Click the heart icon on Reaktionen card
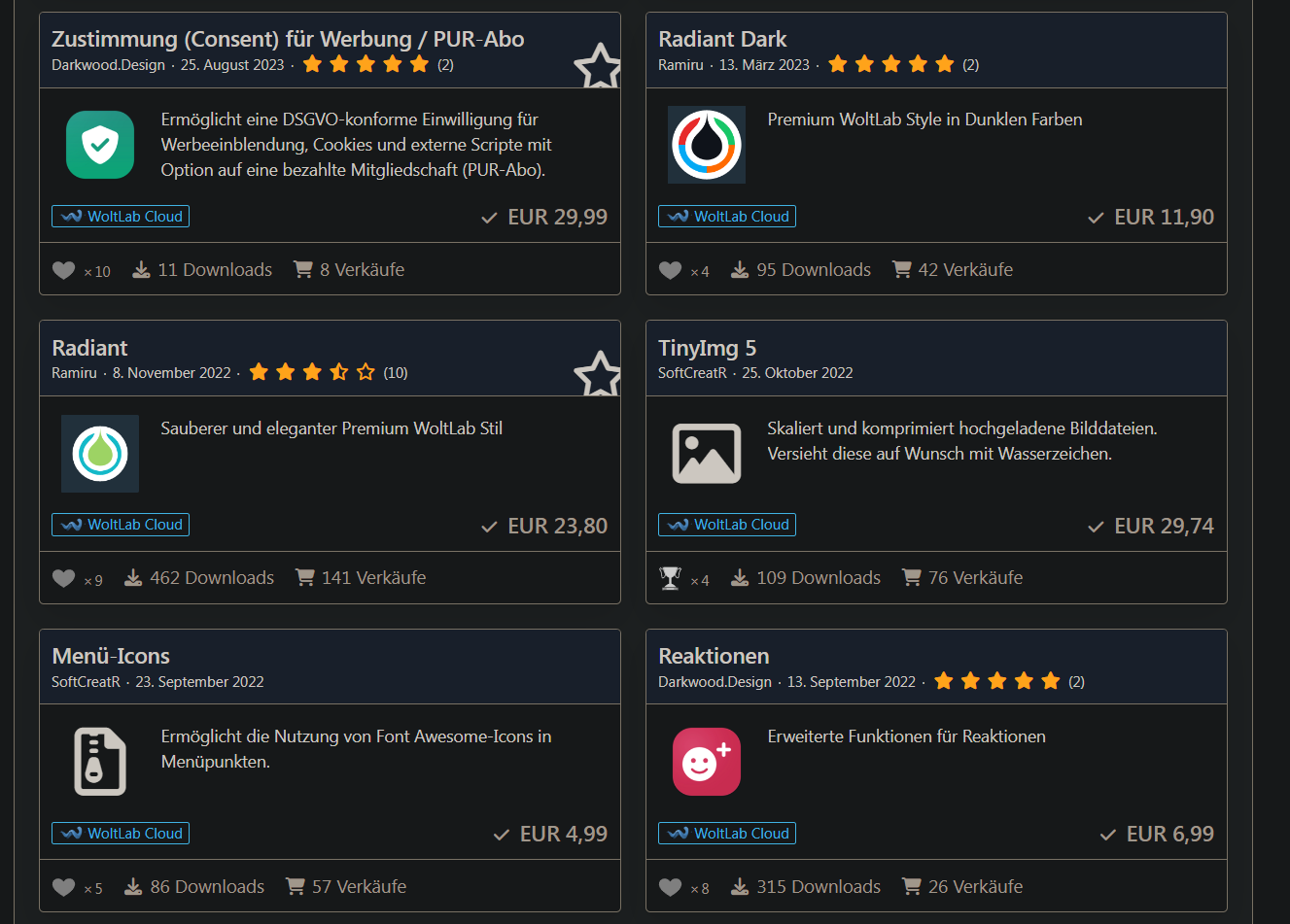This screenshot has height=924, width=1290. pyautogui.click(x=670, y=887)
